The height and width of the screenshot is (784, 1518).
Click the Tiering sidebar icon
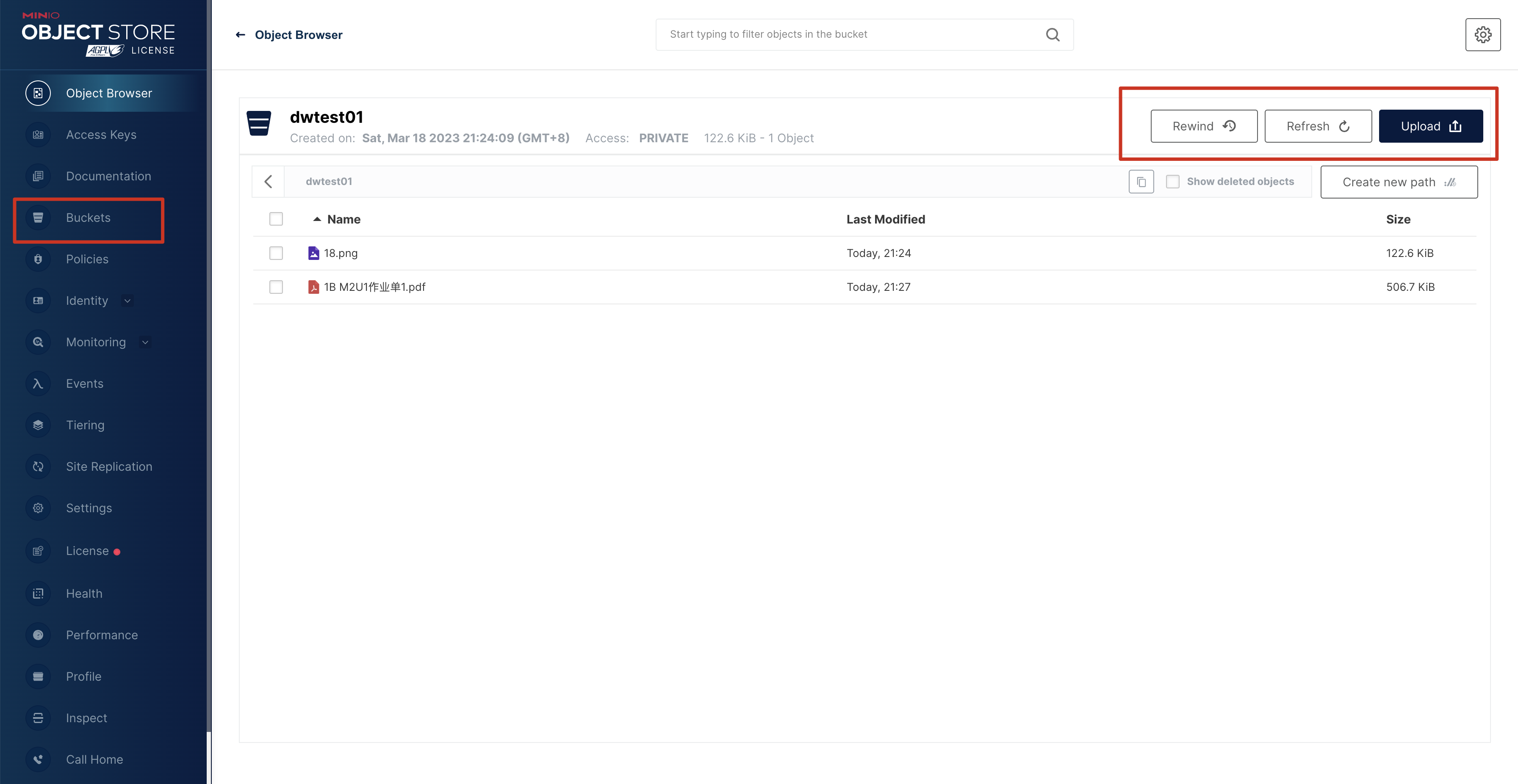[x=38, y=425]
